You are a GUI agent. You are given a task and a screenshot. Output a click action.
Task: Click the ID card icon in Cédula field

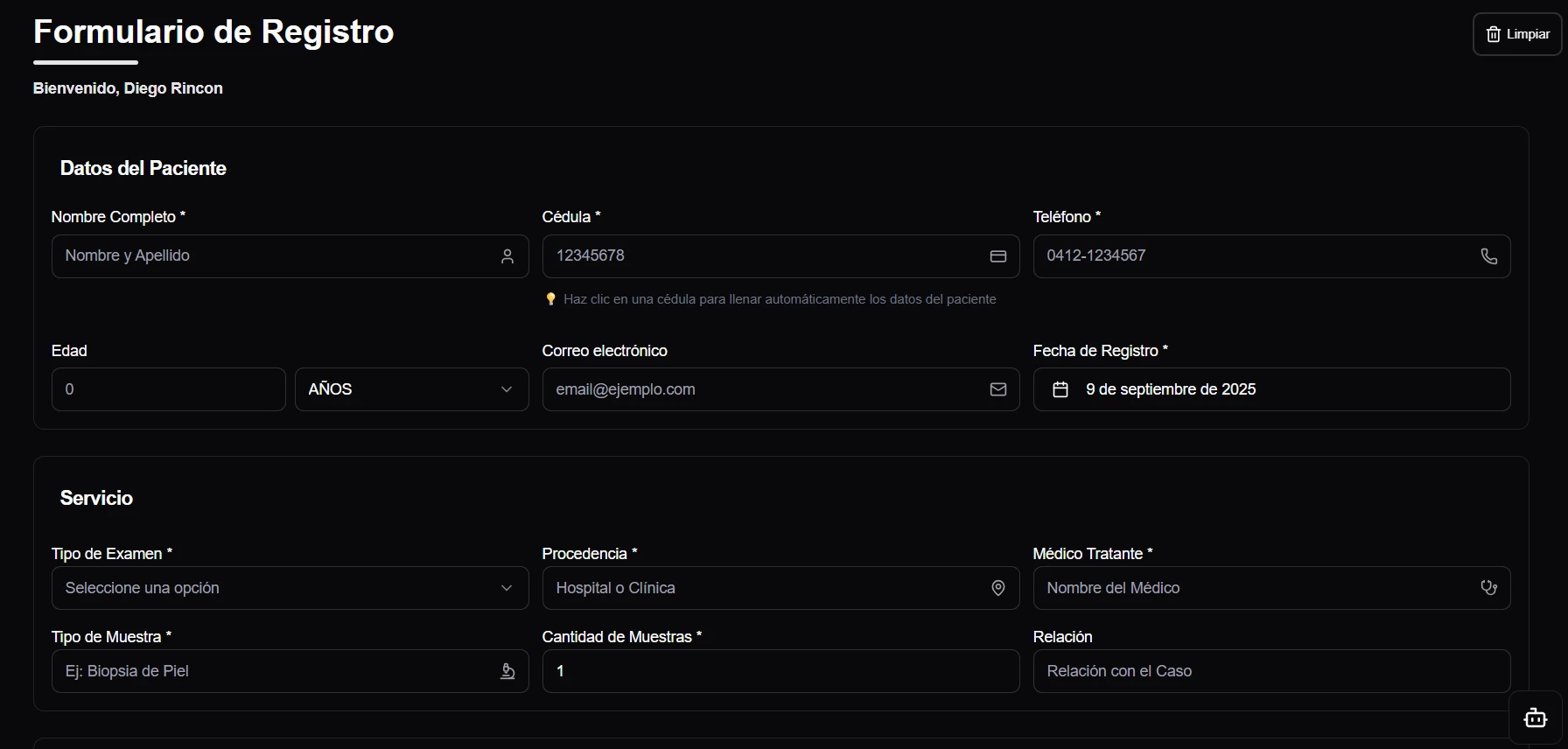(997, 256)
